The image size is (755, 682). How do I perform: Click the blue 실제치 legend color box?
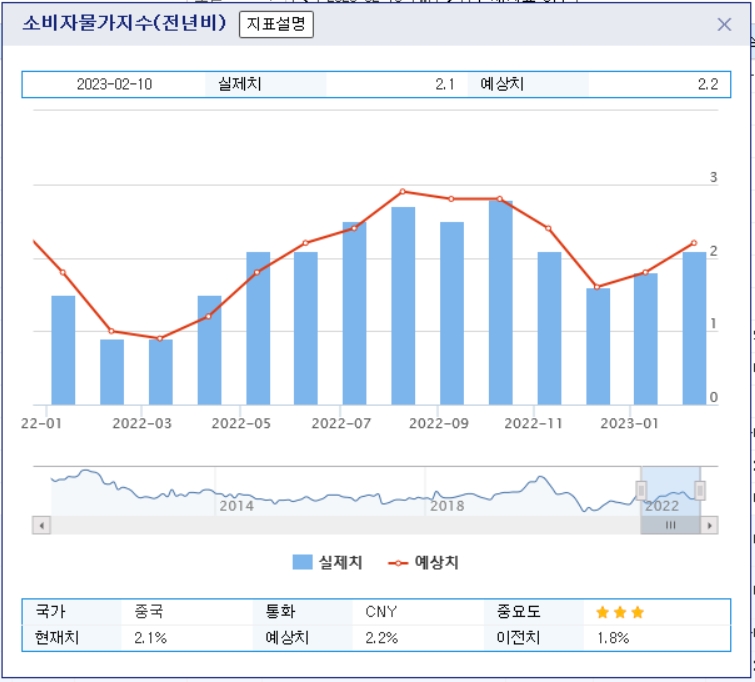[302, 562]
